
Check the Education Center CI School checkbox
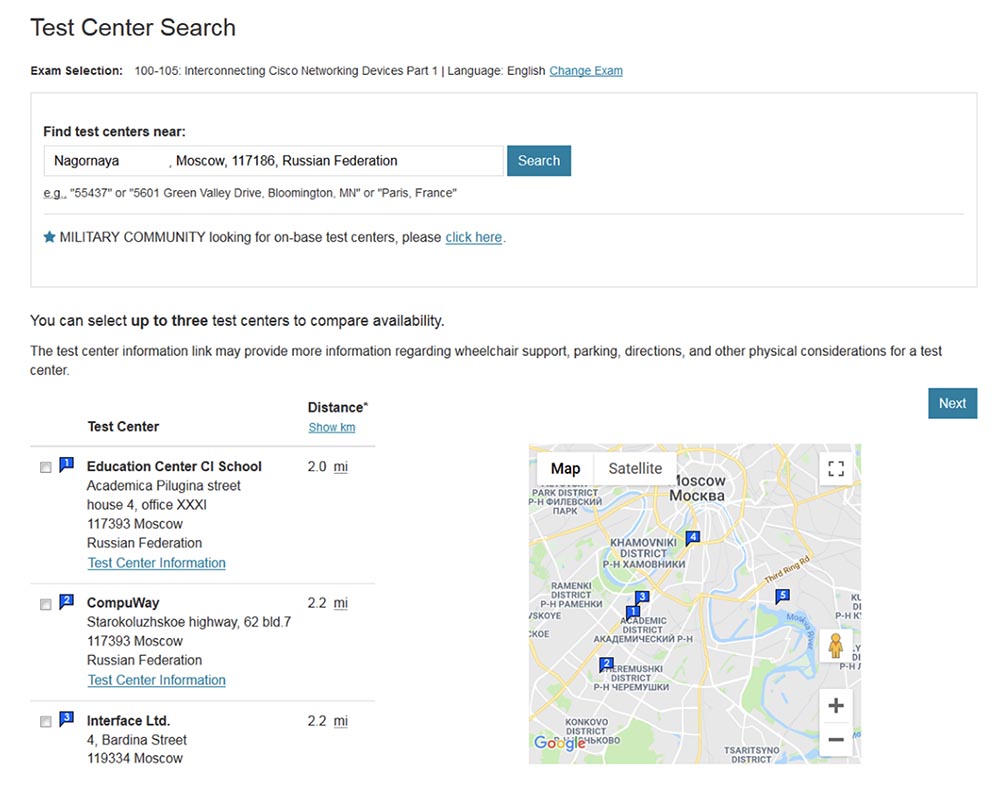pyautogui.click(x=46, y=467)
